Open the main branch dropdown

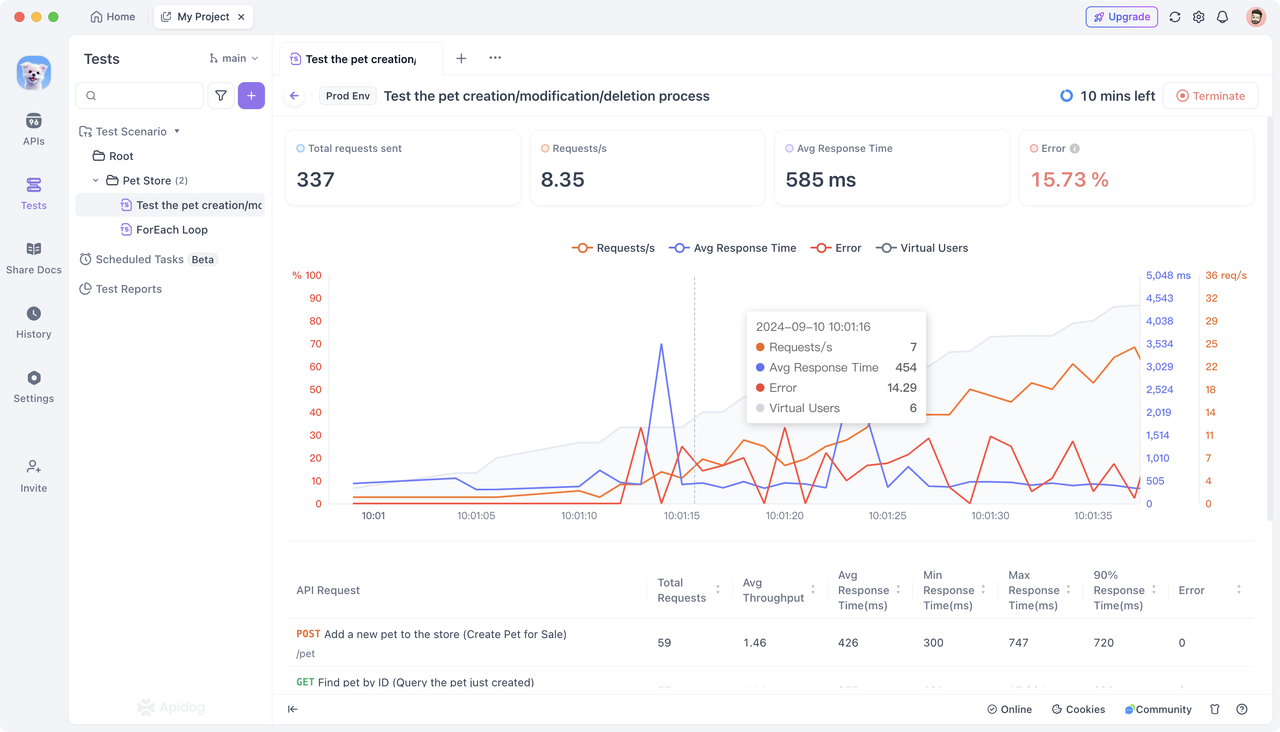(234, 59)
